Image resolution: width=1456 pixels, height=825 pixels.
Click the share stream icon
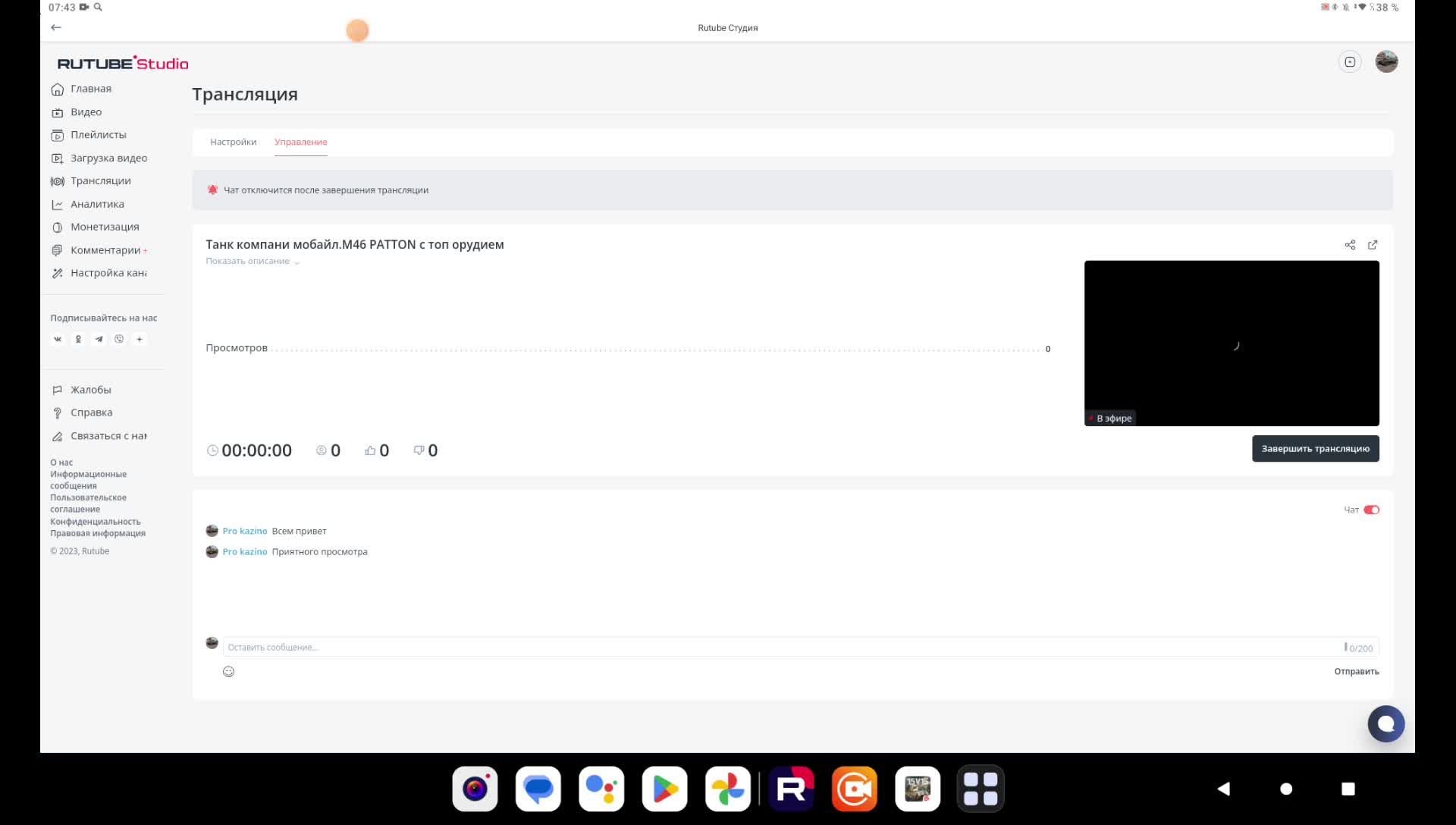click(1350, 245)
